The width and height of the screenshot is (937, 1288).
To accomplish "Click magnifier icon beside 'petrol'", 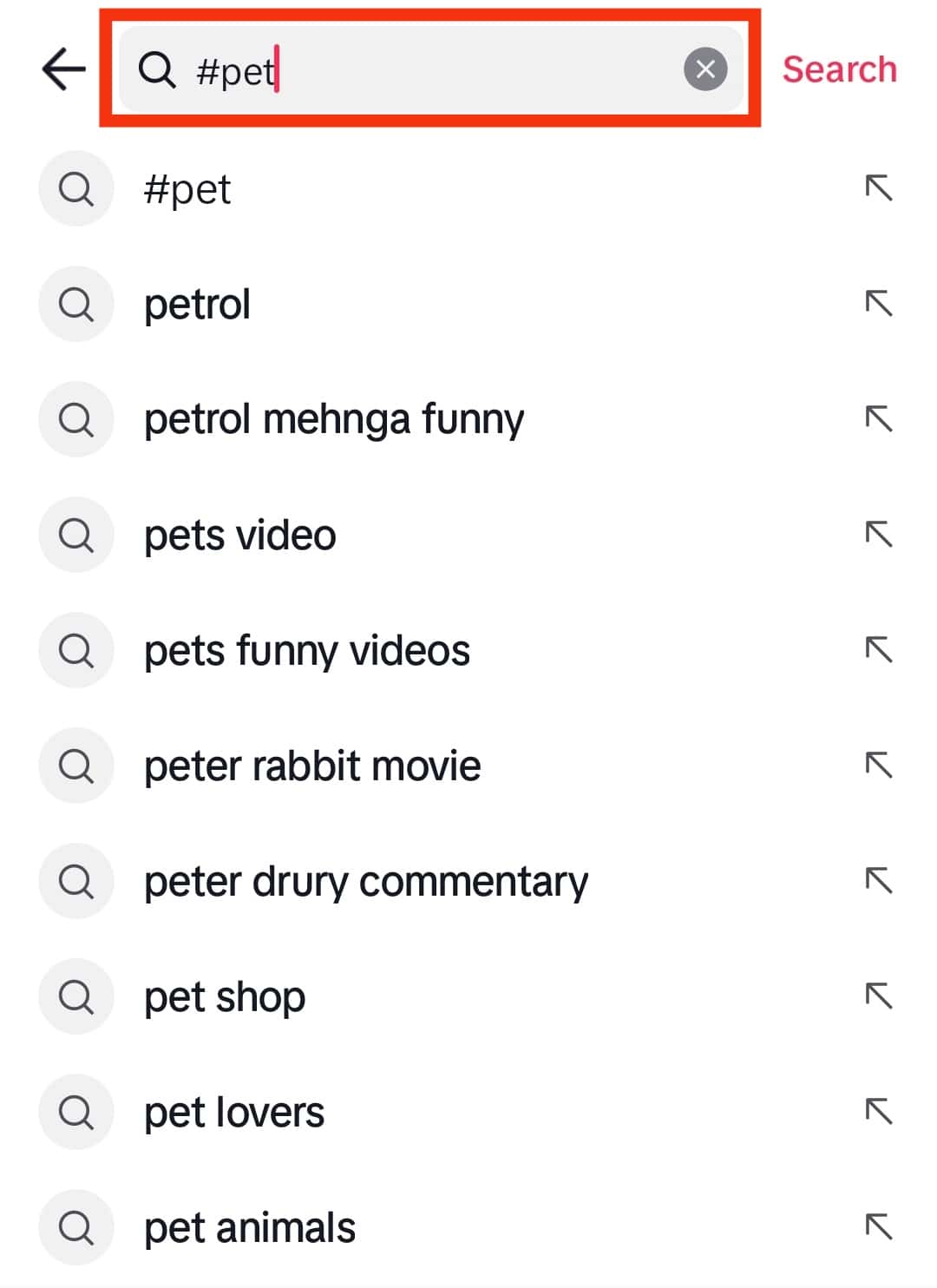I will point(76,304).
